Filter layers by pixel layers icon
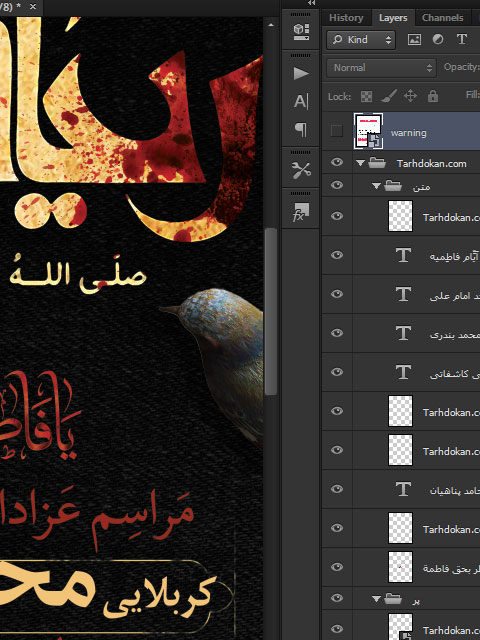The height and width of the screenshot is (640, 480). 414,40
